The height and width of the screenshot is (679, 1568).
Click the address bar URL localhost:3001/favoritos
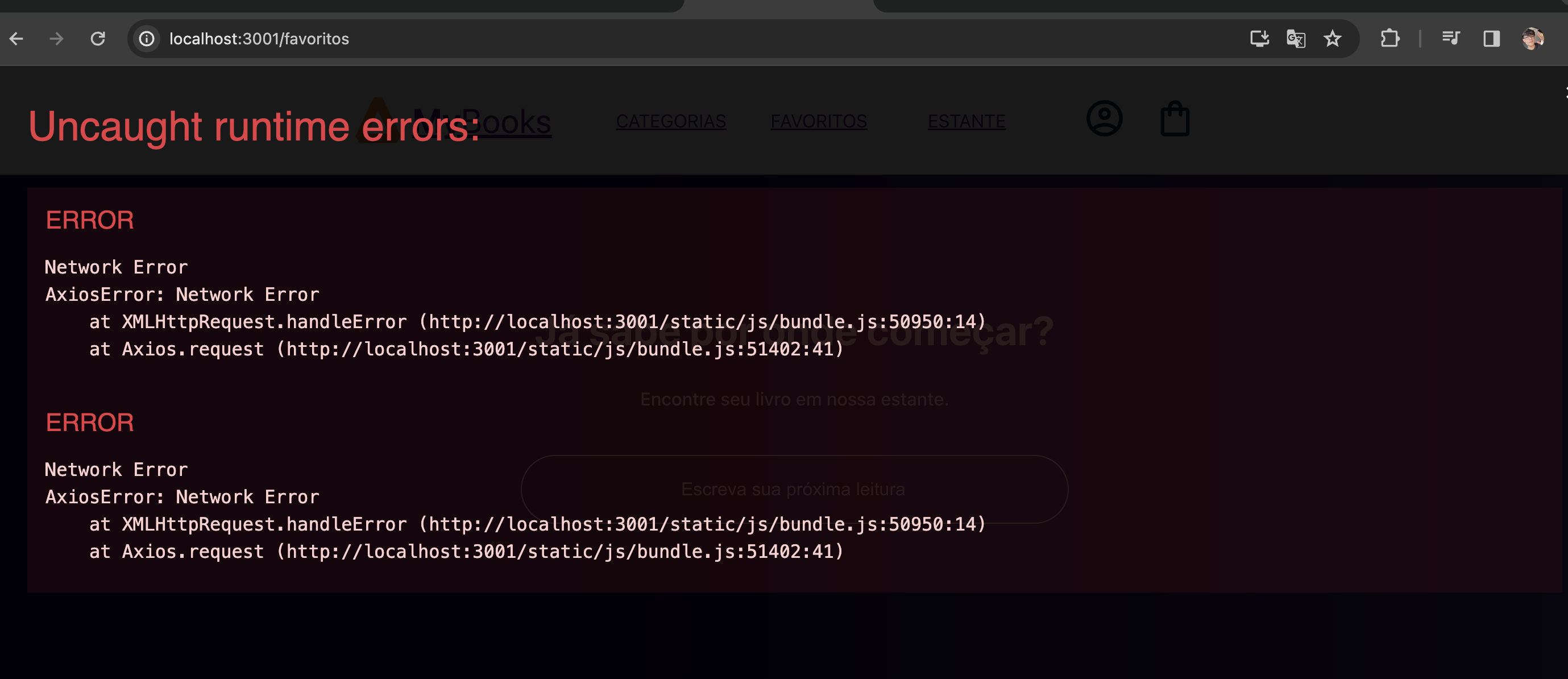pyautogui.click(x=259, y=39)
